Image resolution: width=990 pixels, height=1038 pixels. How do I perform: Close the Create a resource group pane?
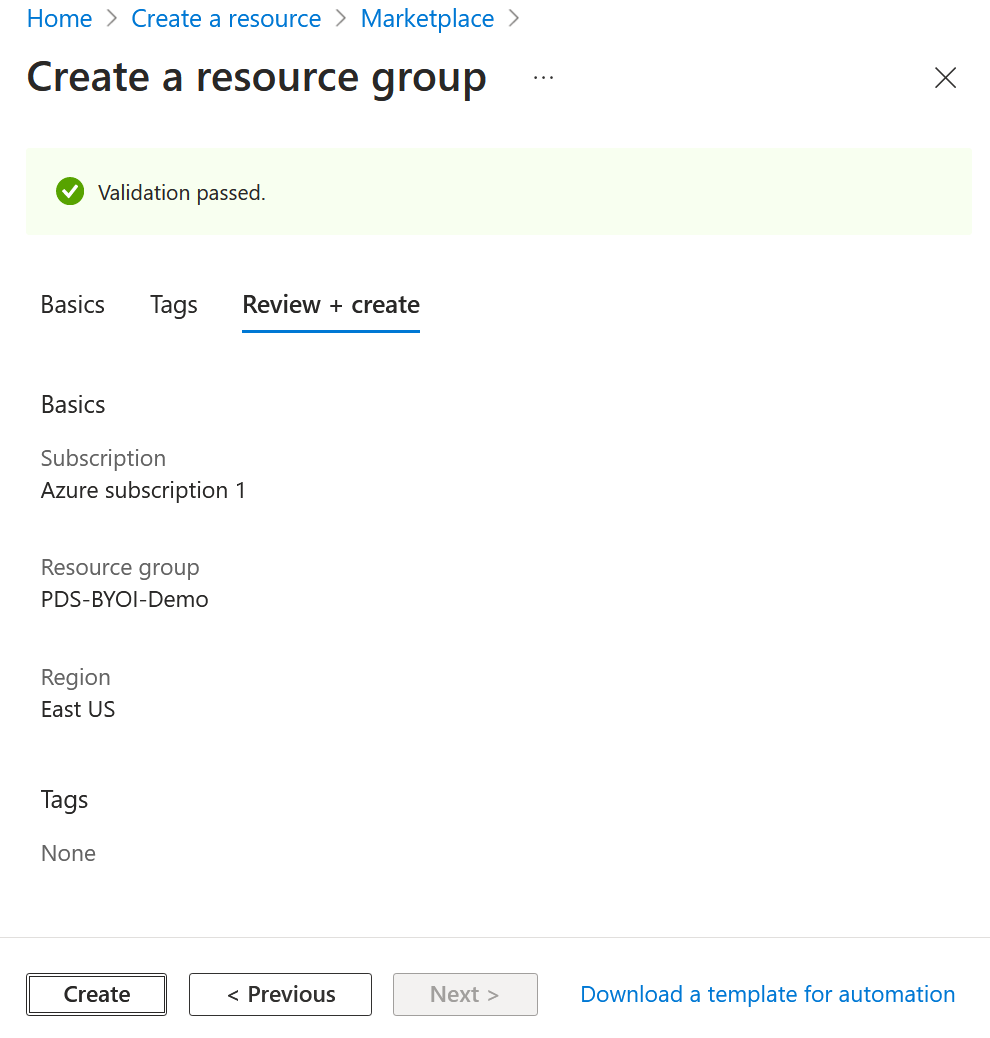(945, 77)
